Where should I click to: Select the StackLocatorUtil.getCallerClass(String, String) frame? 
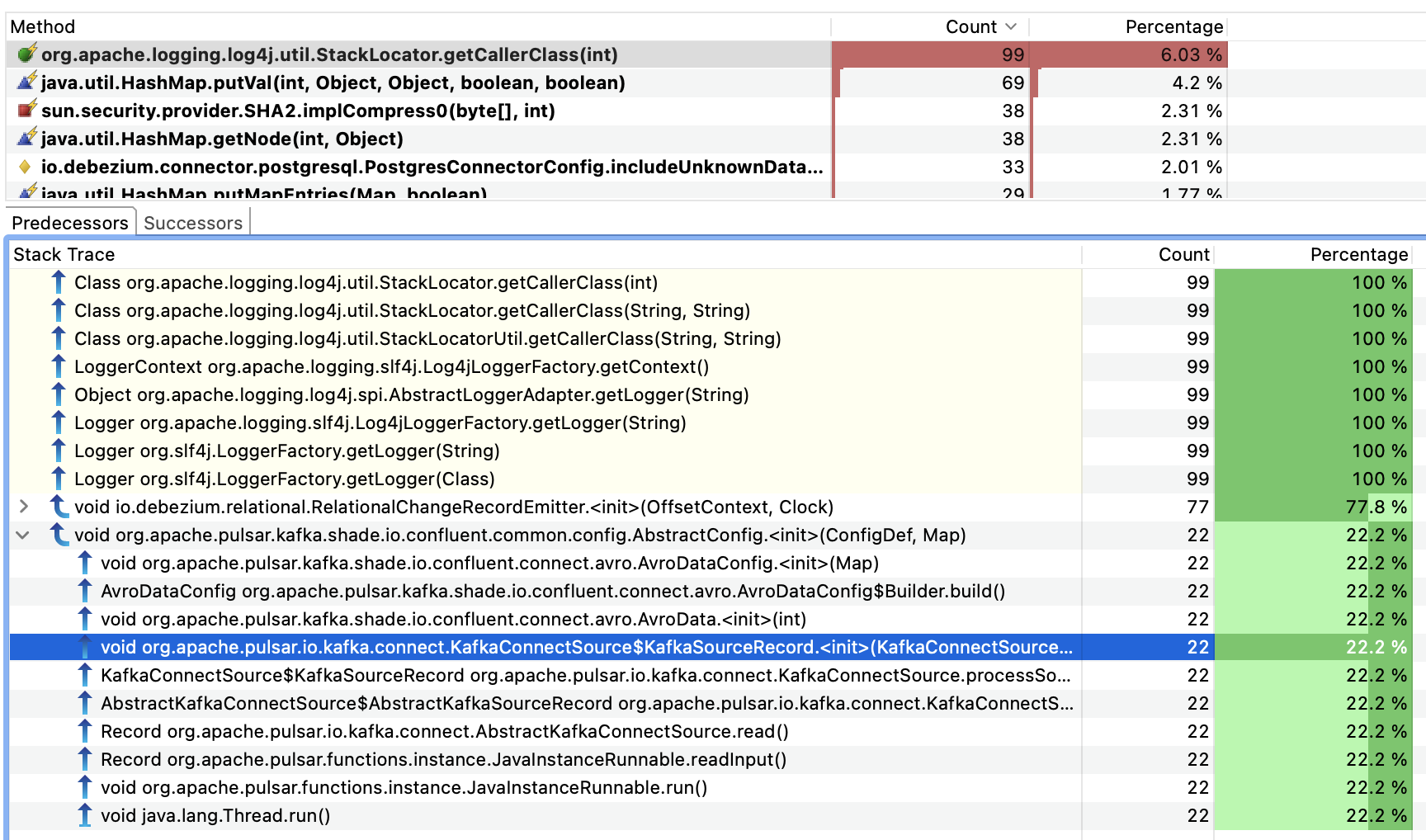tap(711, 338)
